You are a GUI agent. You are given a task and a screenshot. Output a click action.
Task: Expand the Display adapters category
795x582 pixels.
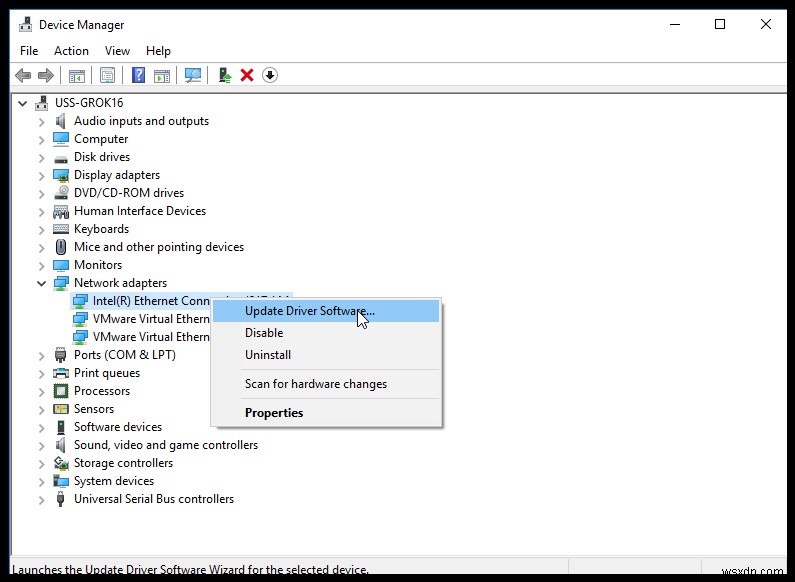pyautogui.click(x=42, y=175)
